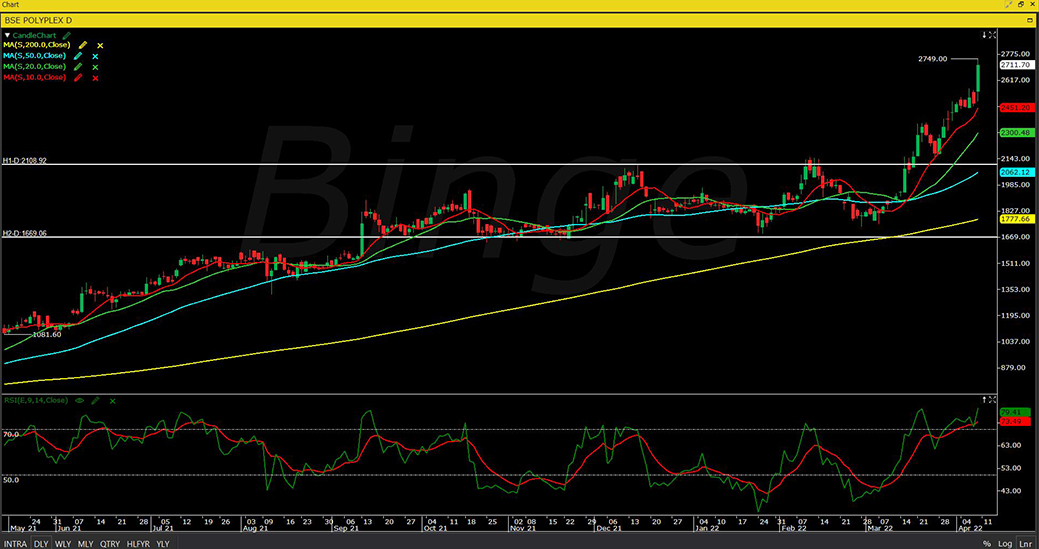
Task: Remove the MA 10 indicator with red X
Action: tap(95, 78)
